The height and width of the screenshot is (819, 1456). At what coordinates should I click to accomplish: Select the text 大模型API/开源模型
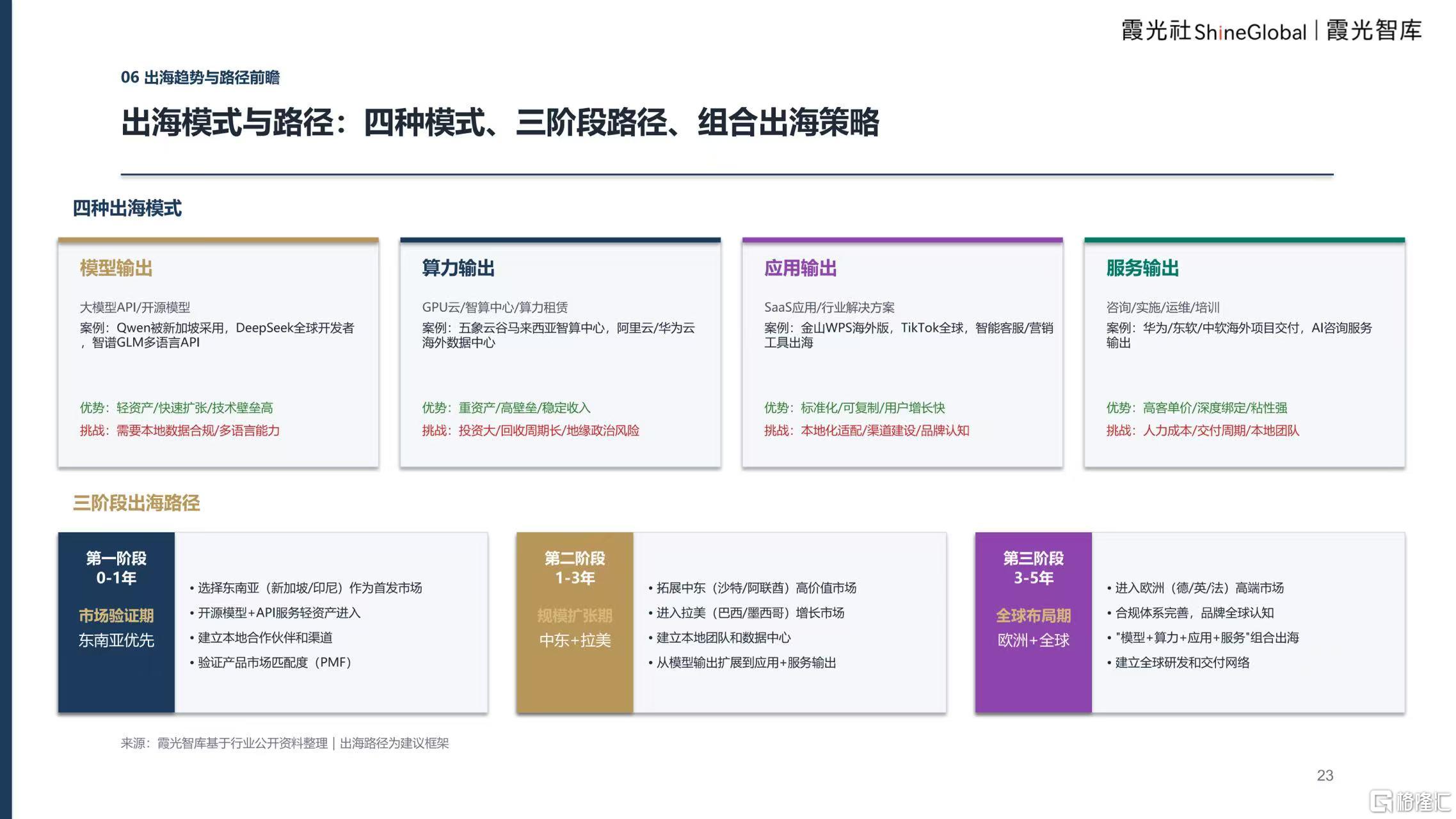(x=135, y=307)
